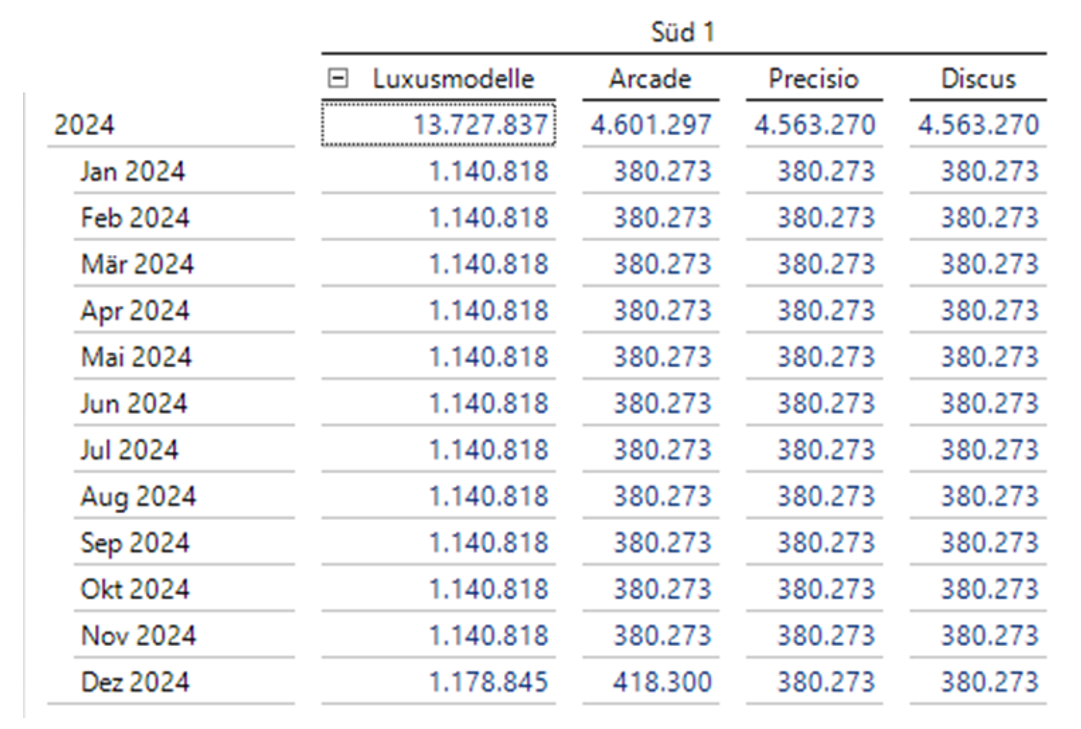Click the Luxusmodelle cell showing 1.178.845
Viewport: 1081px width, 729px height.
pos(488,682)
